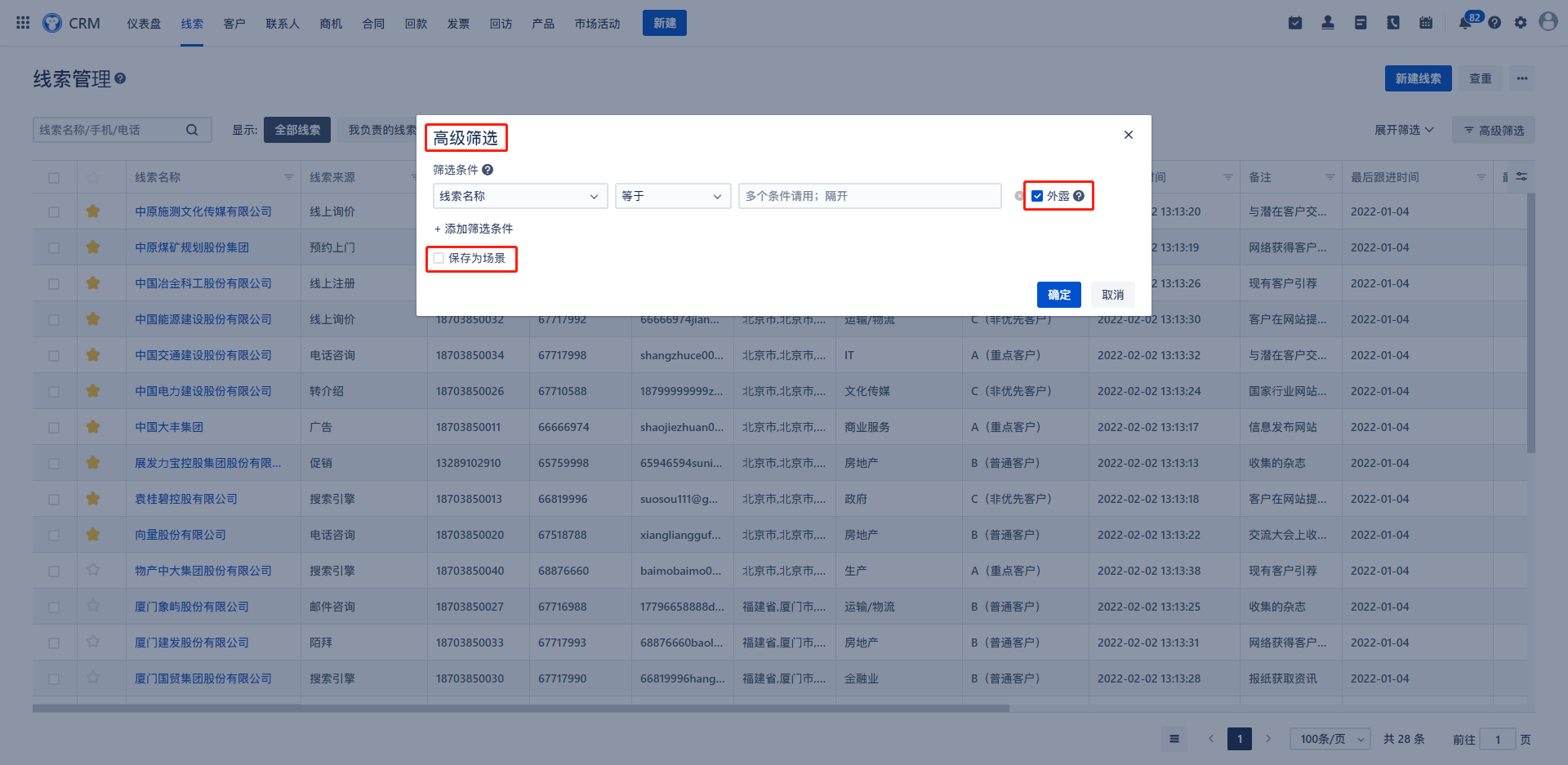Image resolution: width=1568 pixels, height=765 pixels.
Task: Click the help icon next to 外露
Action: pos(1079,196)
